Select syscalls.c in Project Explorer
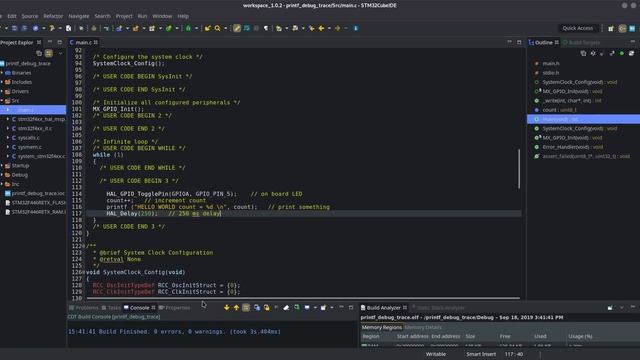Screen dimensions: 640x360 tap(29, 138)
